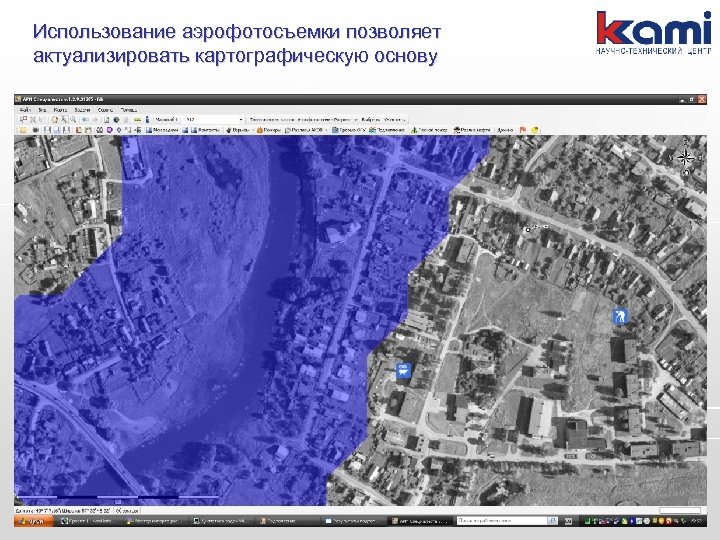Click the globe full-extent icon
This screenshot has width=720, height=540.
(x=117, y=120)
